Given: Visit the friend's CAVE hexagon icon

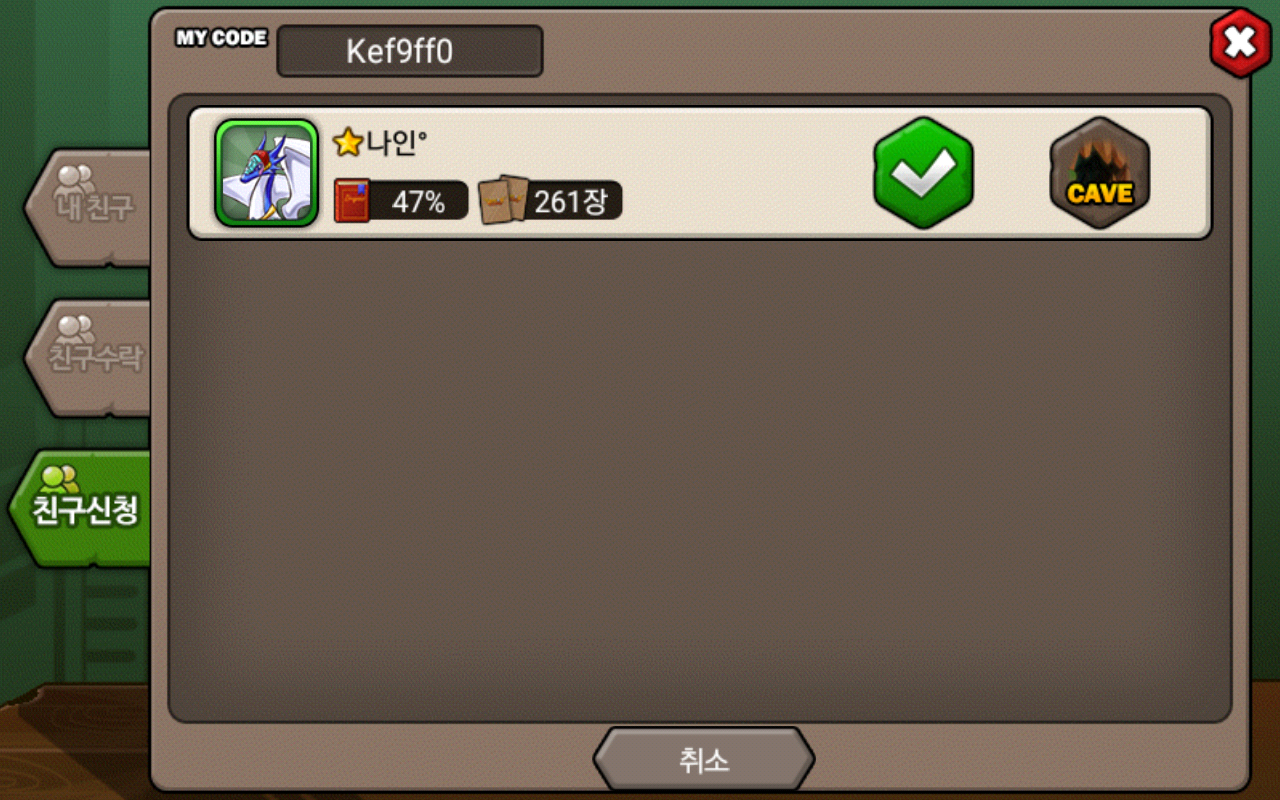Looking at the screenshot, I should pyautogui.click(x=1100, y=173).
